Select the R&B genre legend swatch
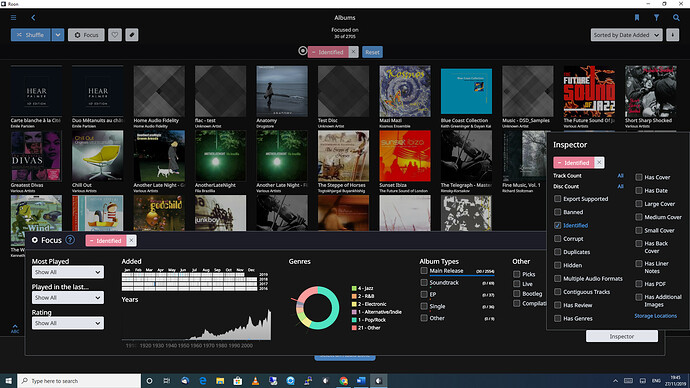Image resolution: width=690 pixels, height=388 pixels. (354, 296)
